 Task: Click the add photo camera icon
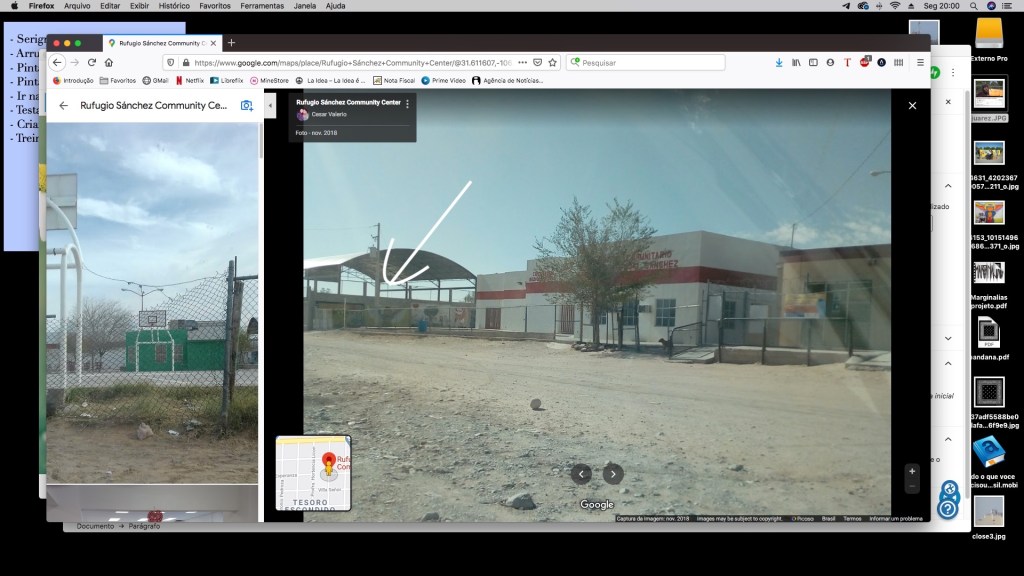[247, 105]
